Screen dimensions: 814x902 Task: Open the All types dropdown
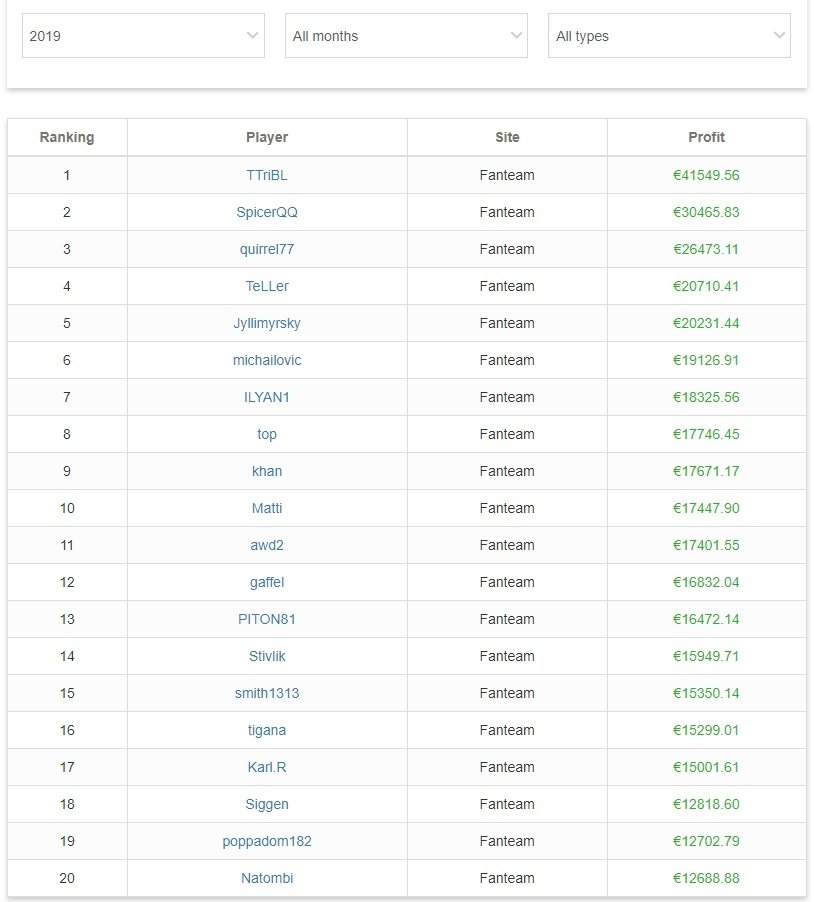tap(669, 36)
